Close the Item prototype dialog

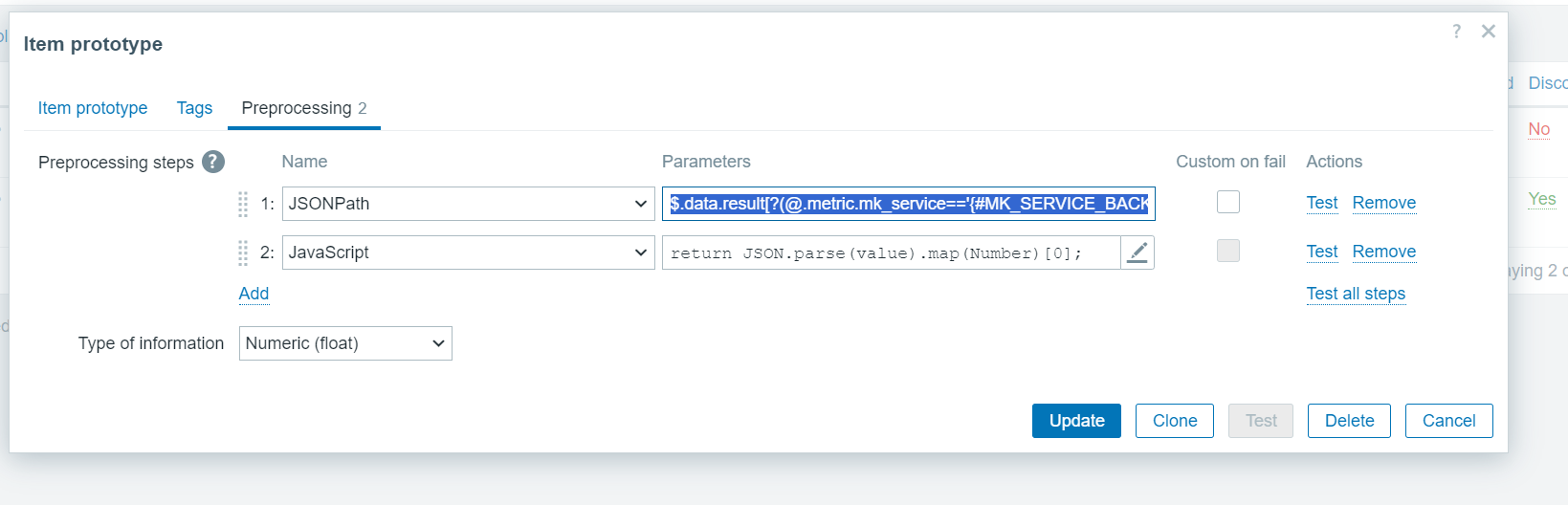point(1488,32)
